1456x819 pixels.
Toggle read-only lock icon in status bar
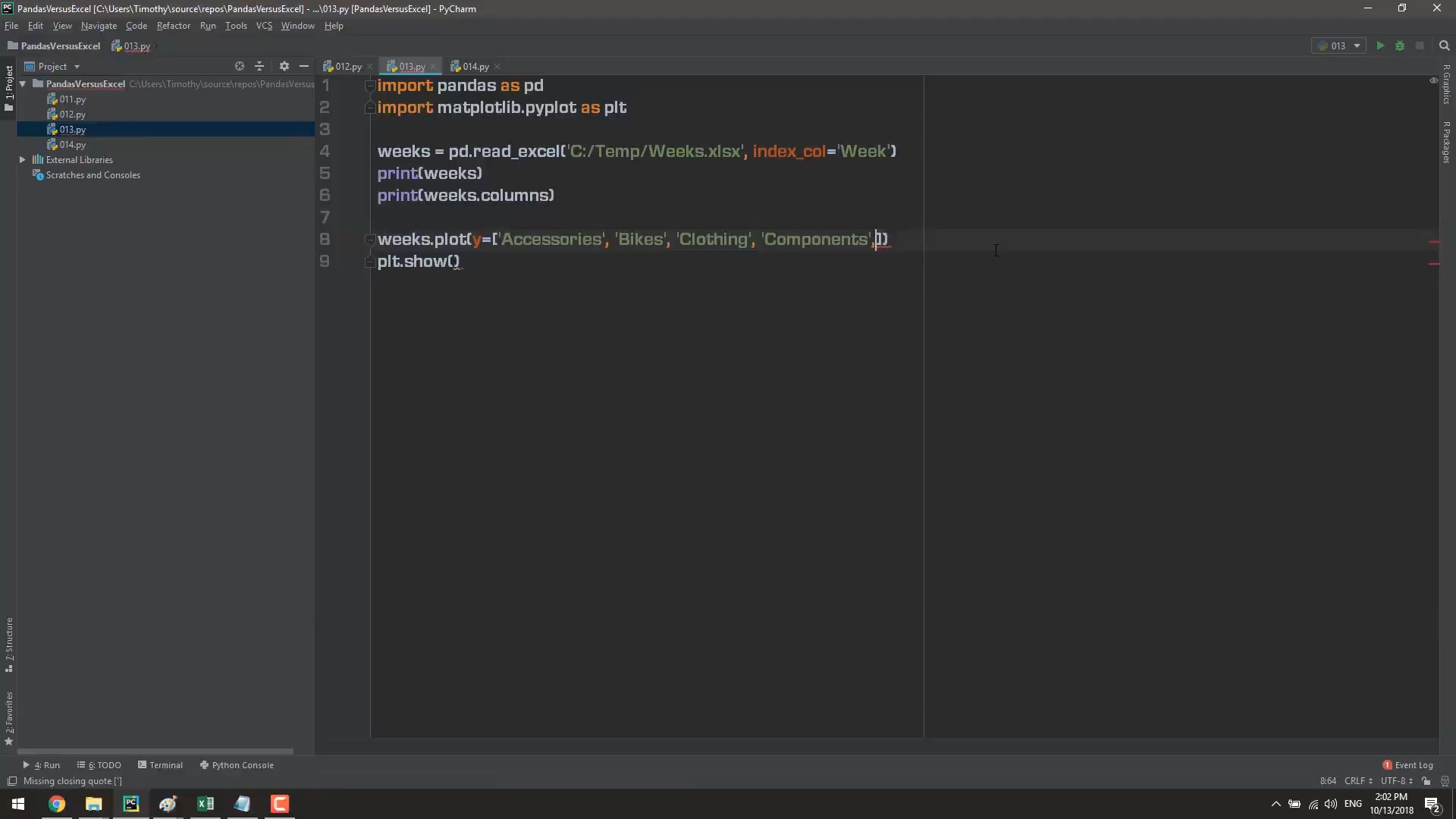point(1426,781)
